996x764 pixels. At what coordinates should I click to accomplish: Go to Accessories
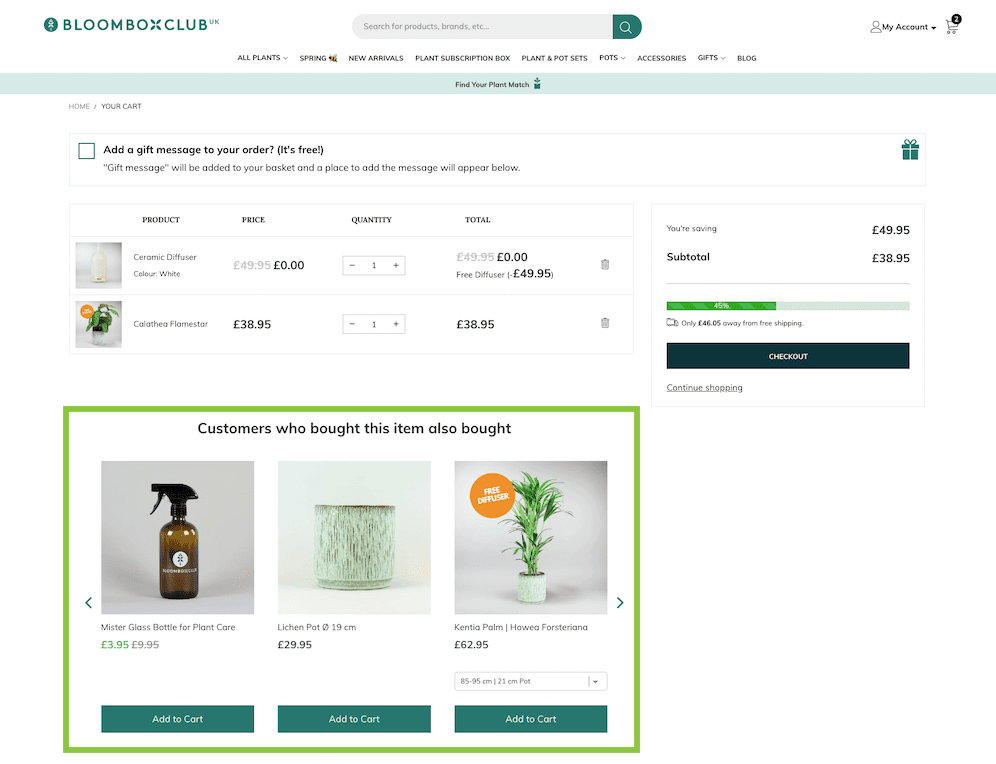pyautogui.click(x=661, y=58)
